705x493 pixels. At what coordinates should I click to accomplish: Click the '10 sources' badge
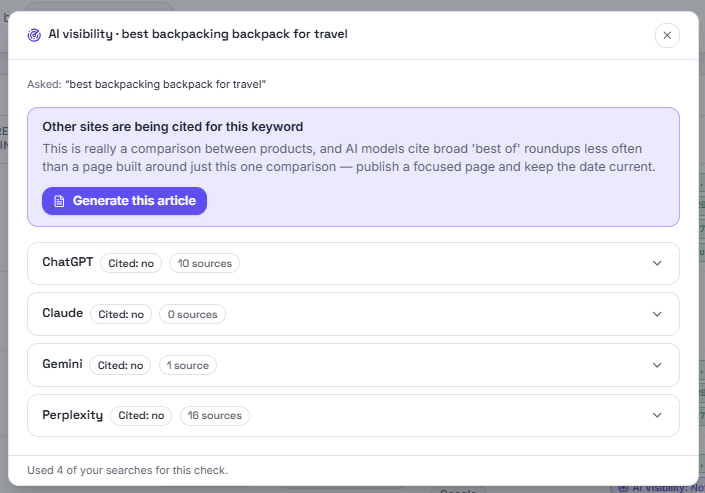[204, 263]
